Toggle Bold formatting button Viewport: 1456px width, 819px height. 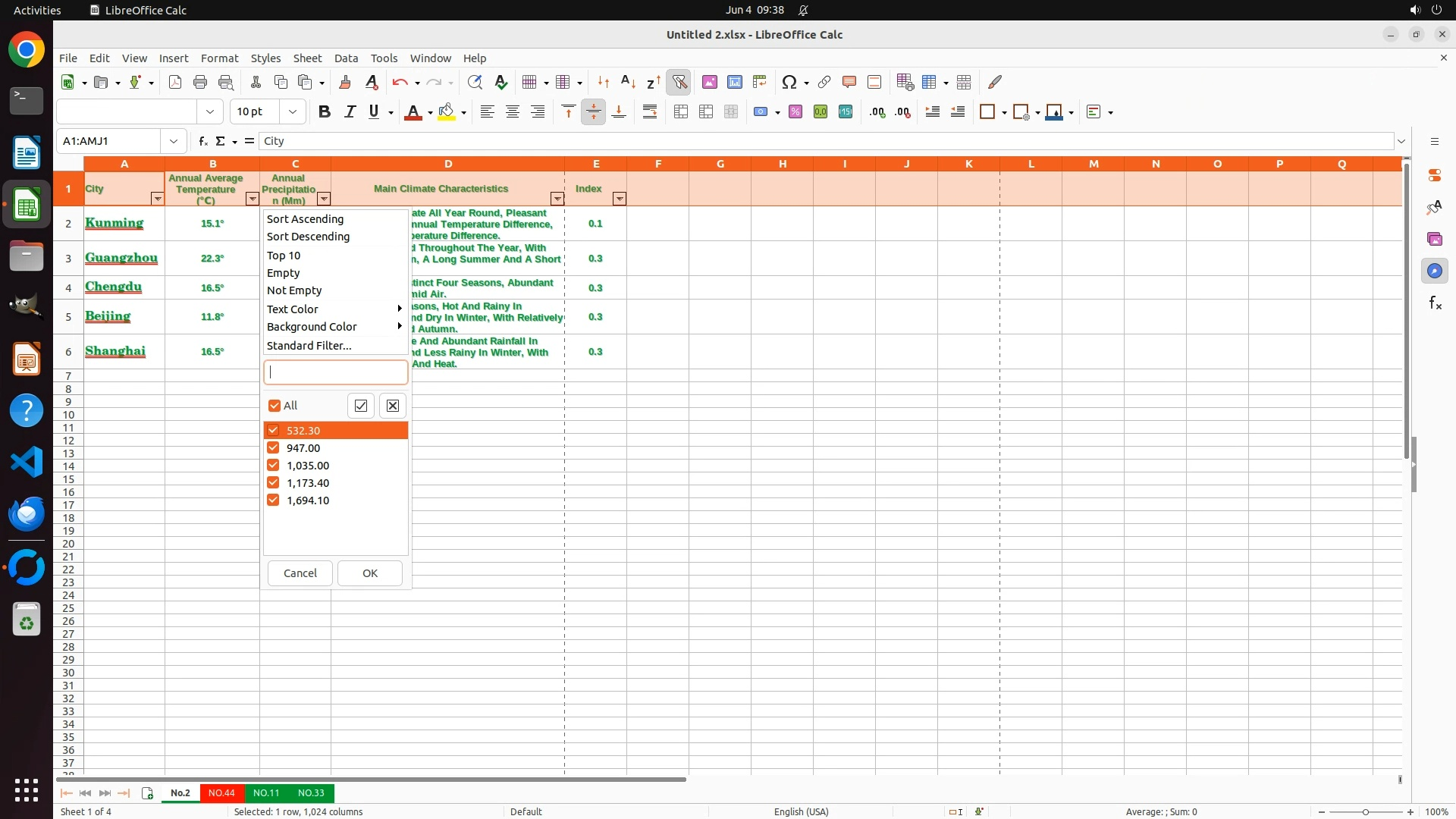(x=325, y=111)
